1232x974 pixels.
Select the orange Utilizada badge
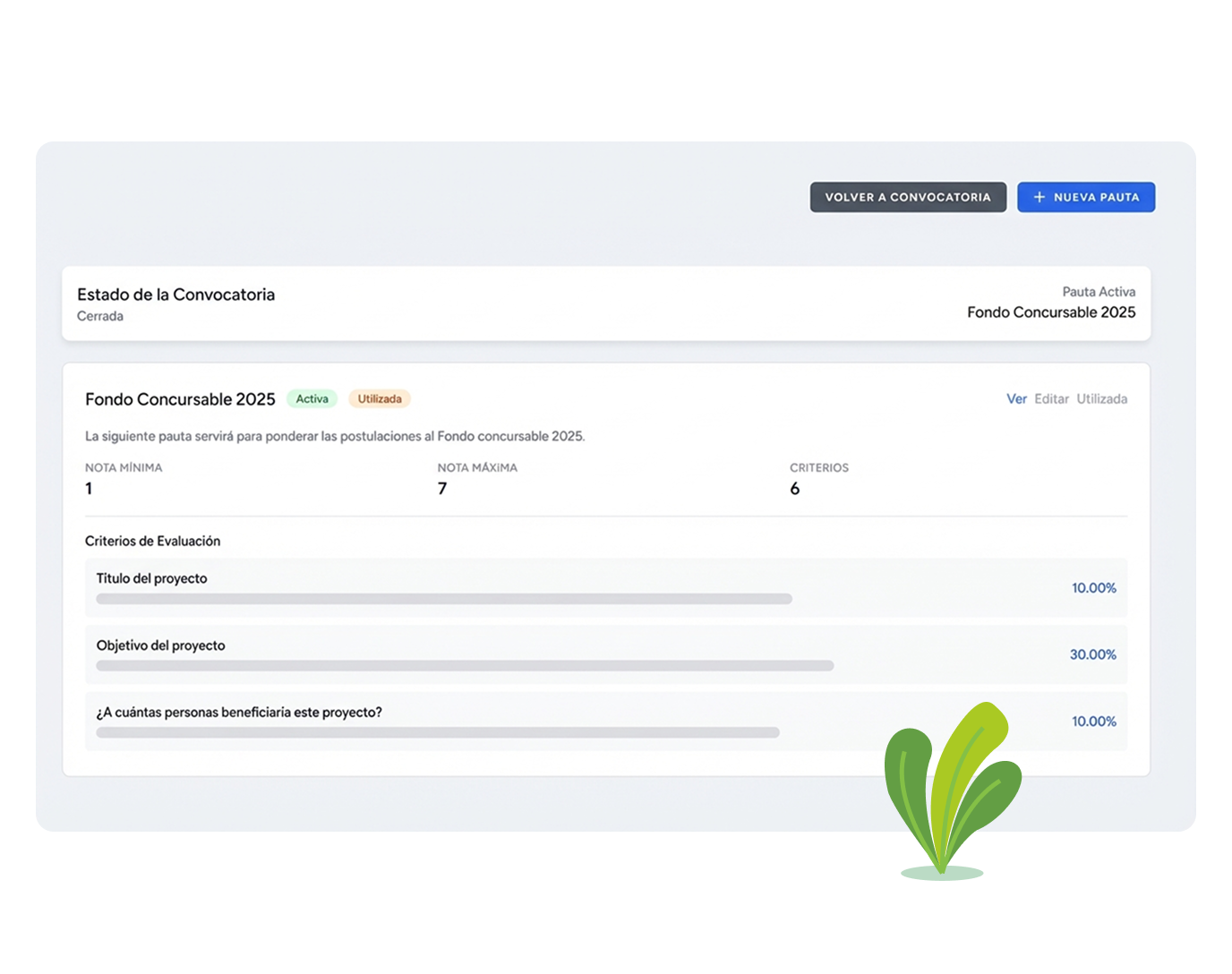point(380,399)
